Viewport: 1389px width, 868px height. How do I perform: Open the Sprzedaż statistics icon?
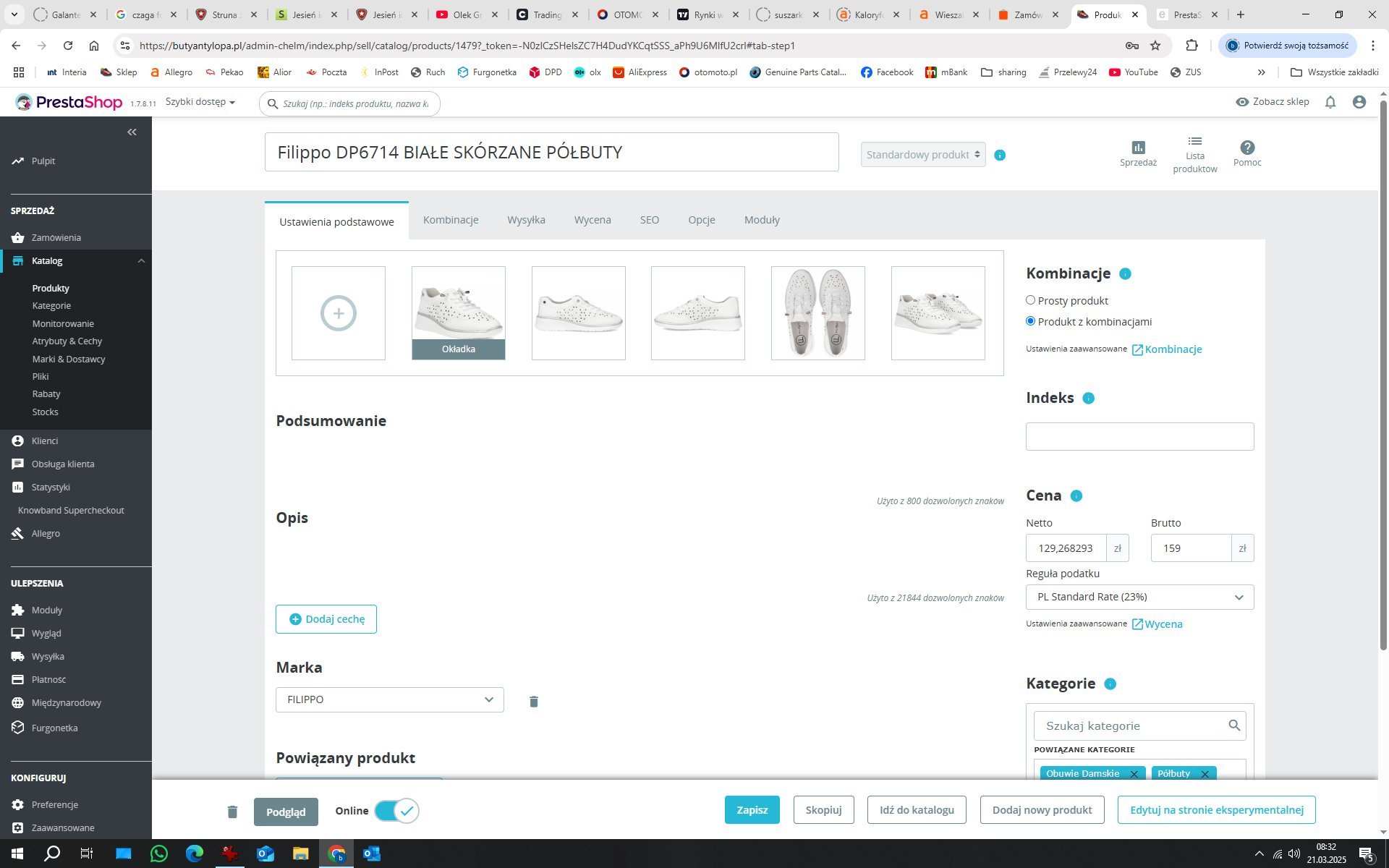1138,148
